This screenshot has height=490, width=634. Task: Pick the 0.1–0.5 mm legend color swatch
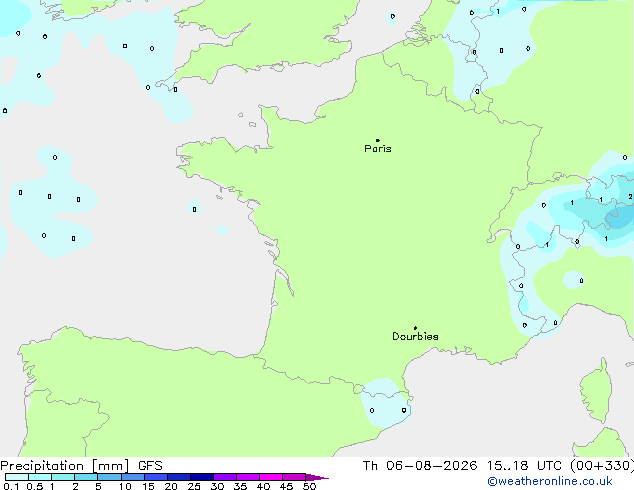pyautogui.click(x=17, y=477)
